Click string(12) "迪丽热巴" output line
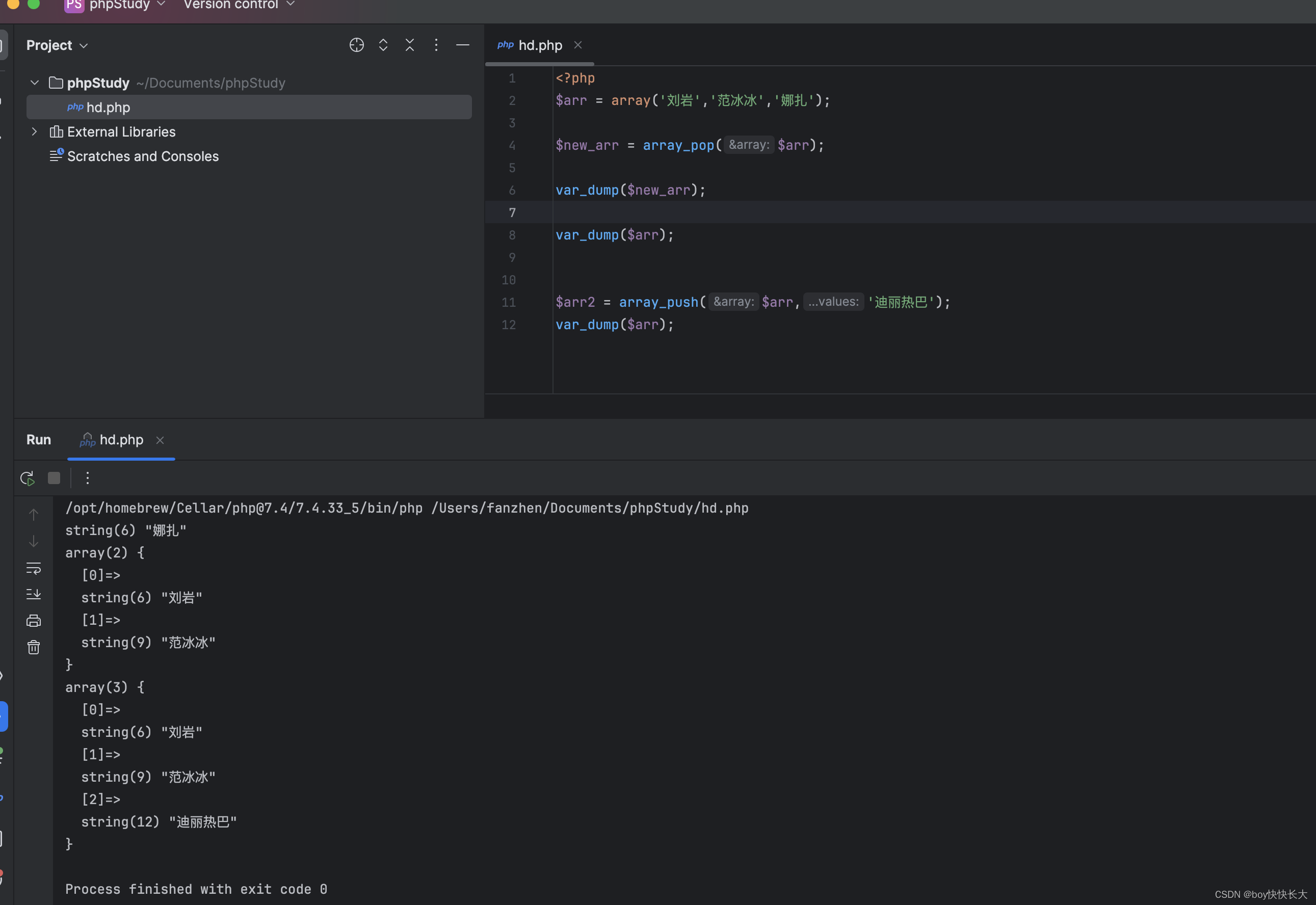The width and height of the screenshot is (1316, 905). pos(159,822)
